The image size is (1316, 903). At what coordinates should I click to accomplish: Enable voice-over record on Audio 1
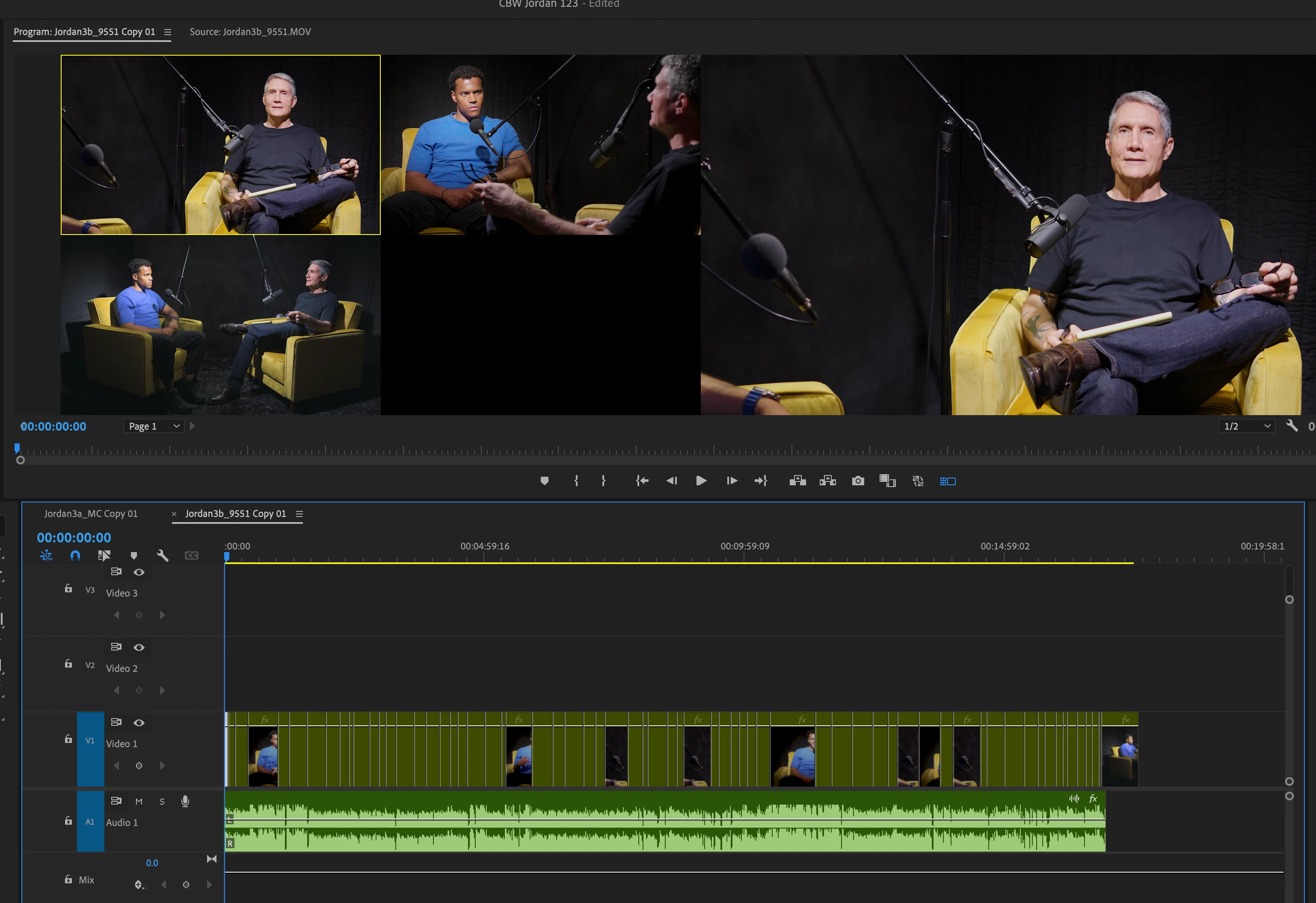[184, 801]
